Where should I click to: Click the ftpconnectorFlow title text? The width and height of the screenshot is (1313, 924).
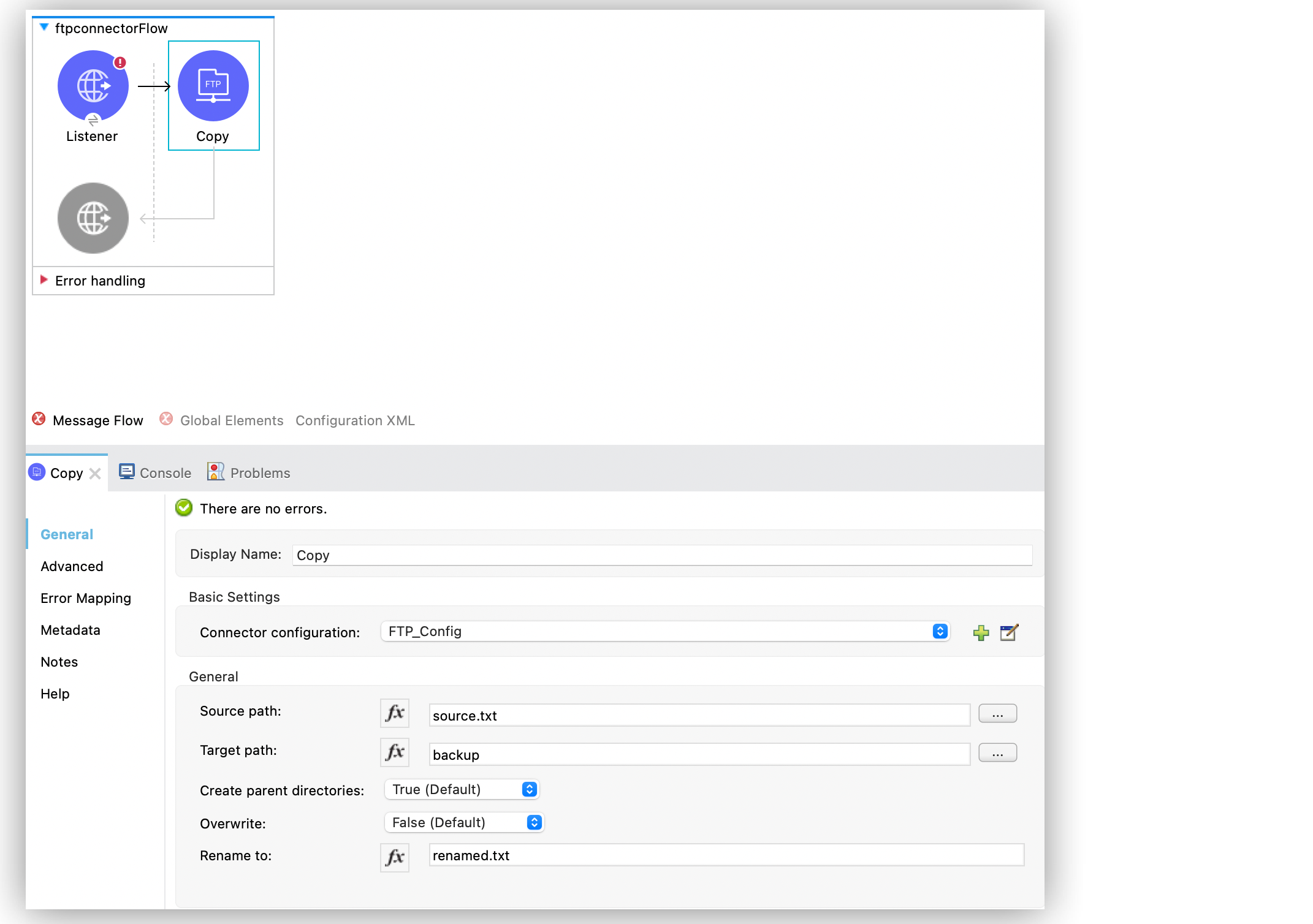pos(111,28)
